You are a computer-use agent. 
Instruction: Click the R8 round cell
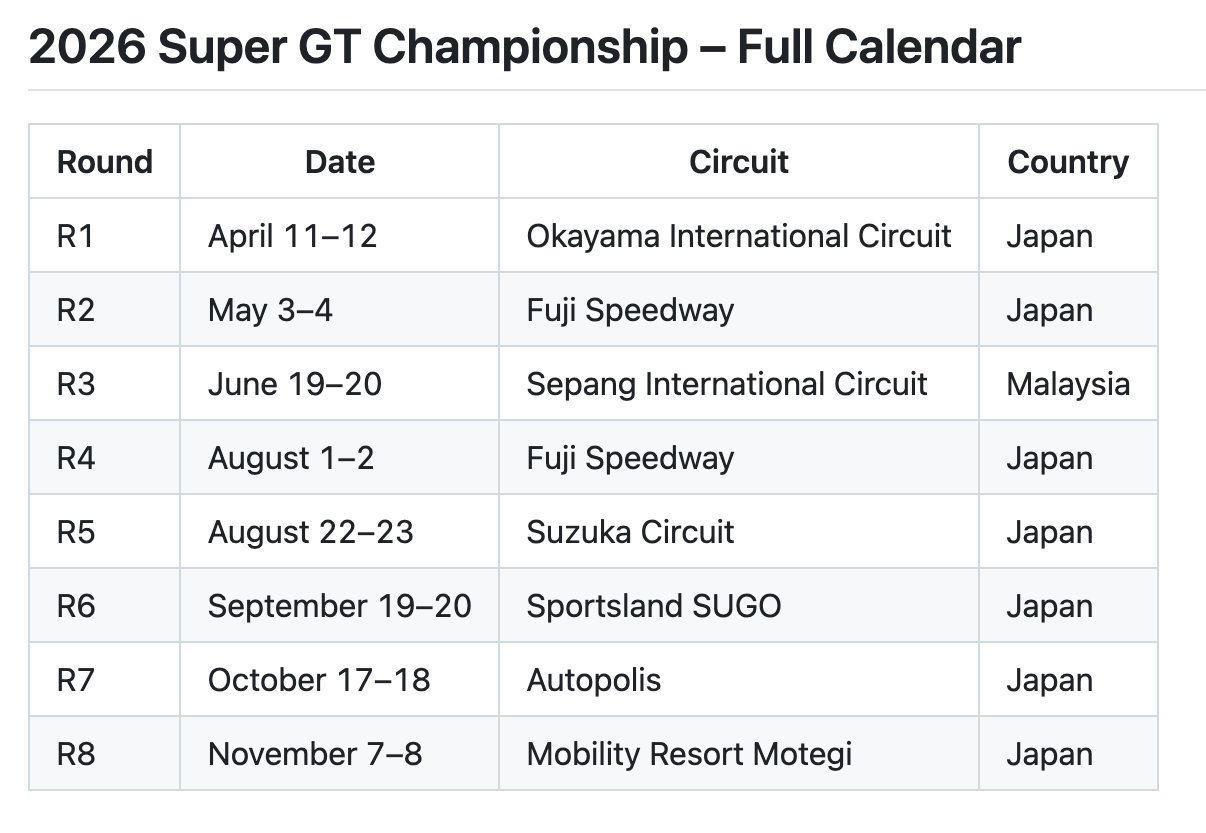(76, 754)
